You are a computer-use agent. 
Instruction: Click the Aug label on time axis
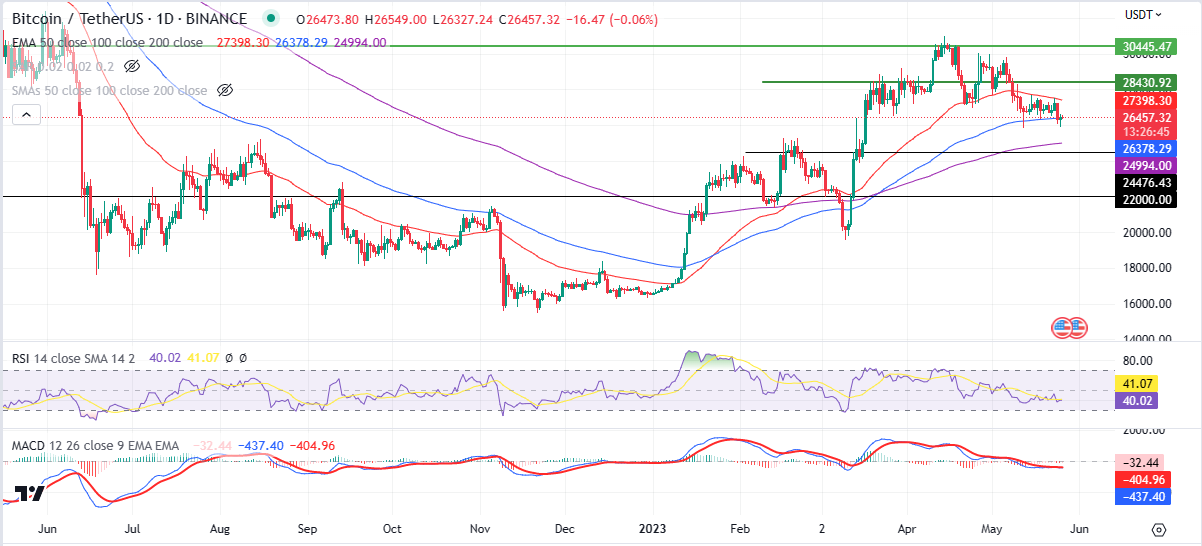point(222,528)
